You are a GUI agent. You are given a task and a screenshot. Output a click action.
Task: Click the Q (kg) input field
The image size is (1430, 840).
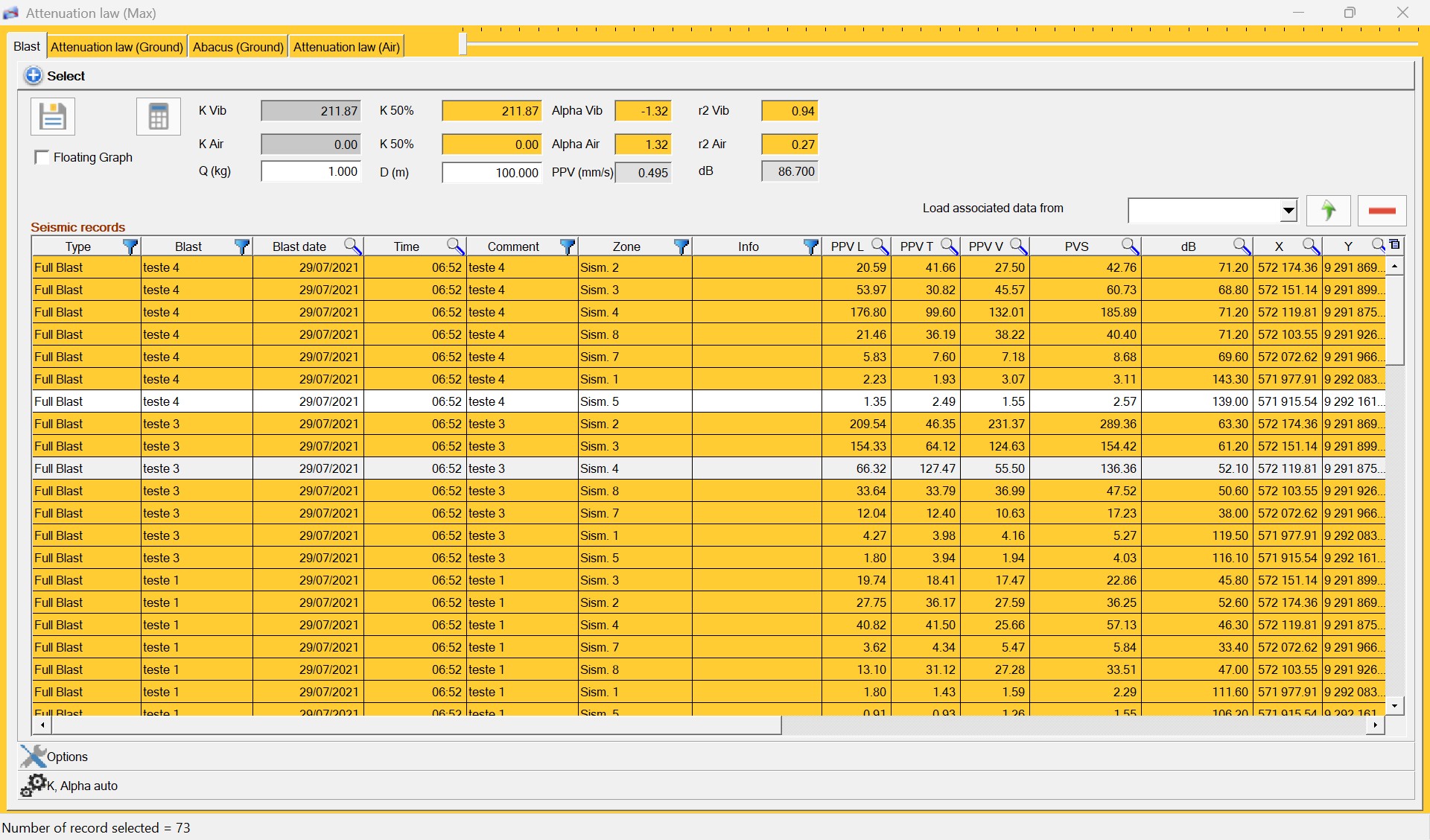pyautogui.click(x=311, y=172)
